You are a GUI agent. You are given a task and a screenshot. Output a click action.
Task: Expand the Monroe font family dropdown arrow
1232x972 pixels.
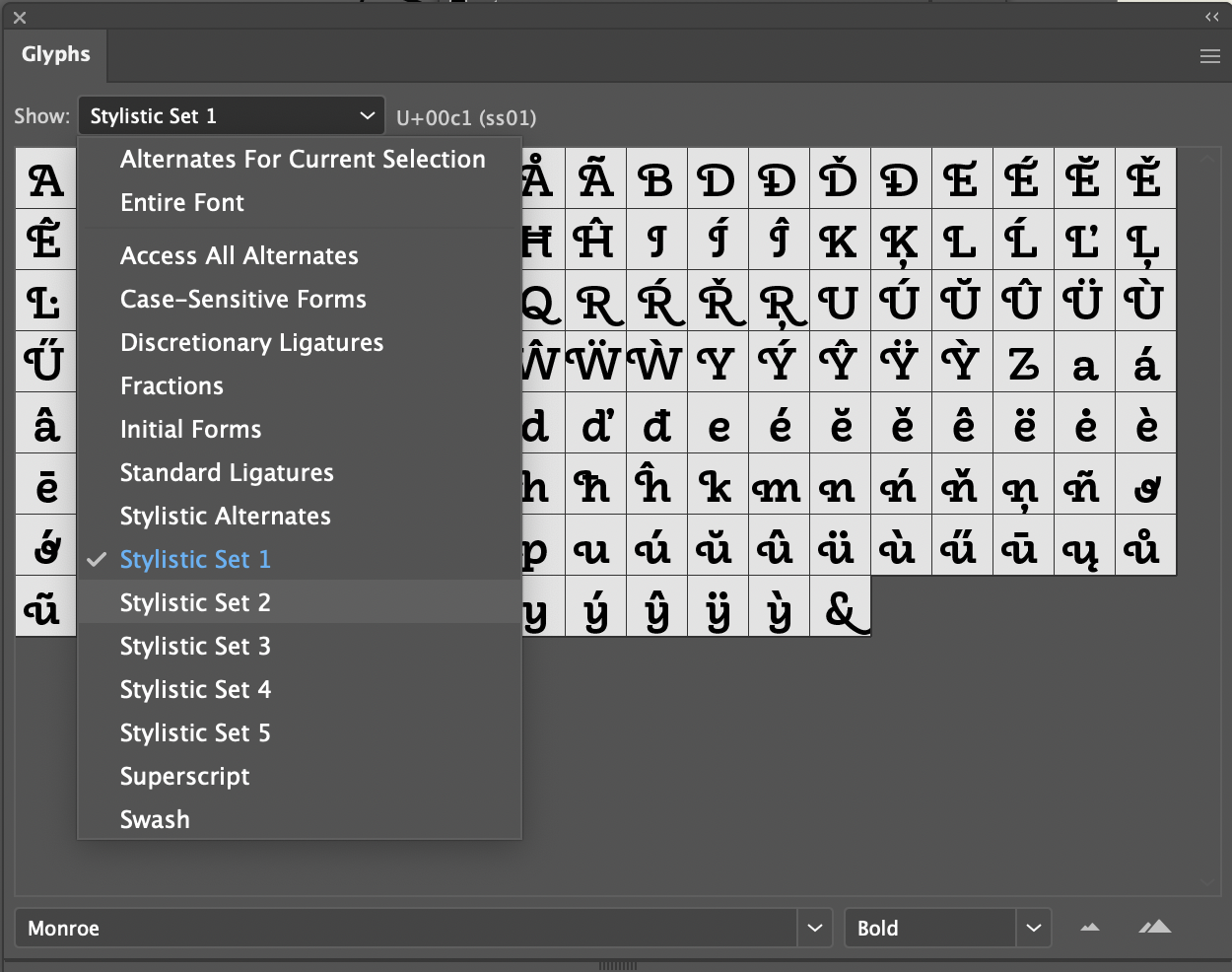tap(815, 928)
